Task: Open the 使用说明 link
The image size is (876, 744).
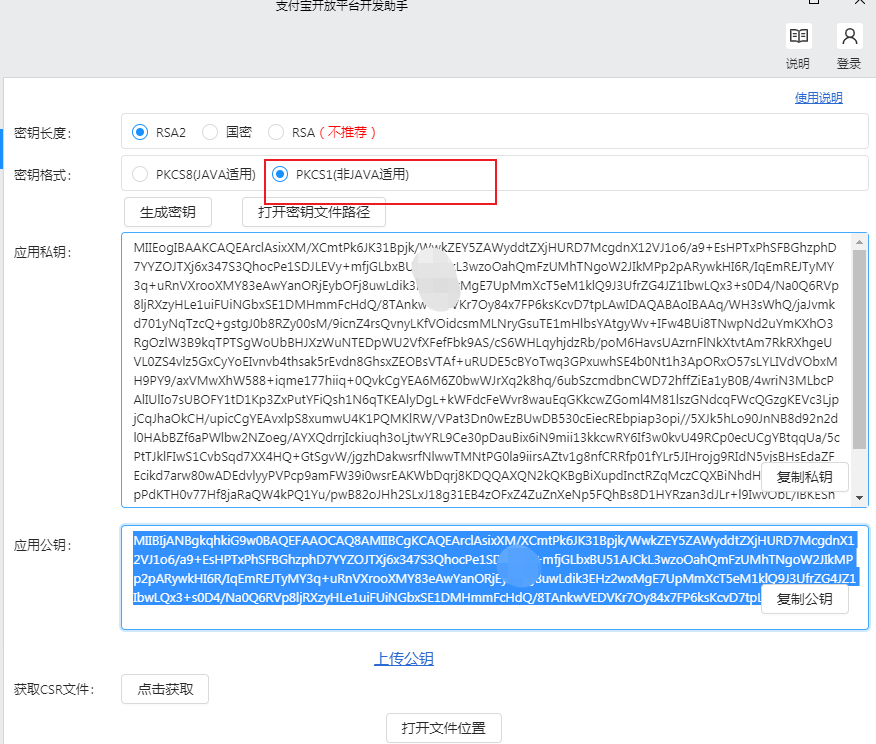Action: [818, 98]
